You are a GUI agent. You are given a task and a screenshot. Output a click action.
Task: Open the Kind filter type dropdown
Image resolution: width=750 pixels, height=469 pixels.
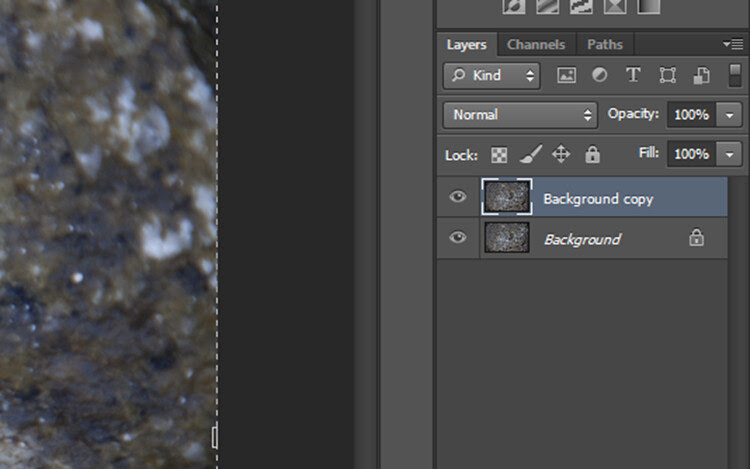click(x=492, y=76)
